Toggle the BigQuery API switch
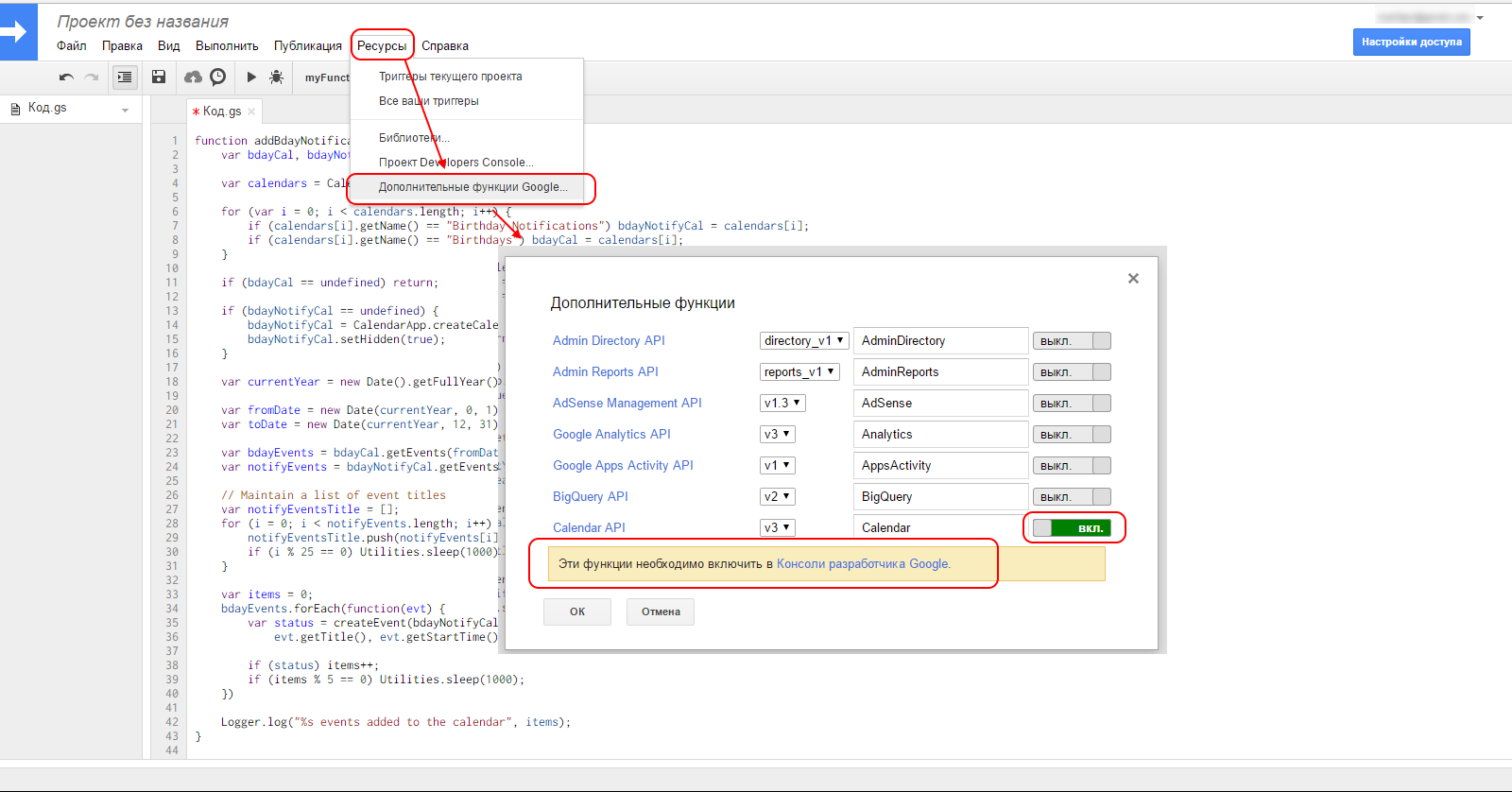This screenshot has width=1512, height=792. (1072, 497)
